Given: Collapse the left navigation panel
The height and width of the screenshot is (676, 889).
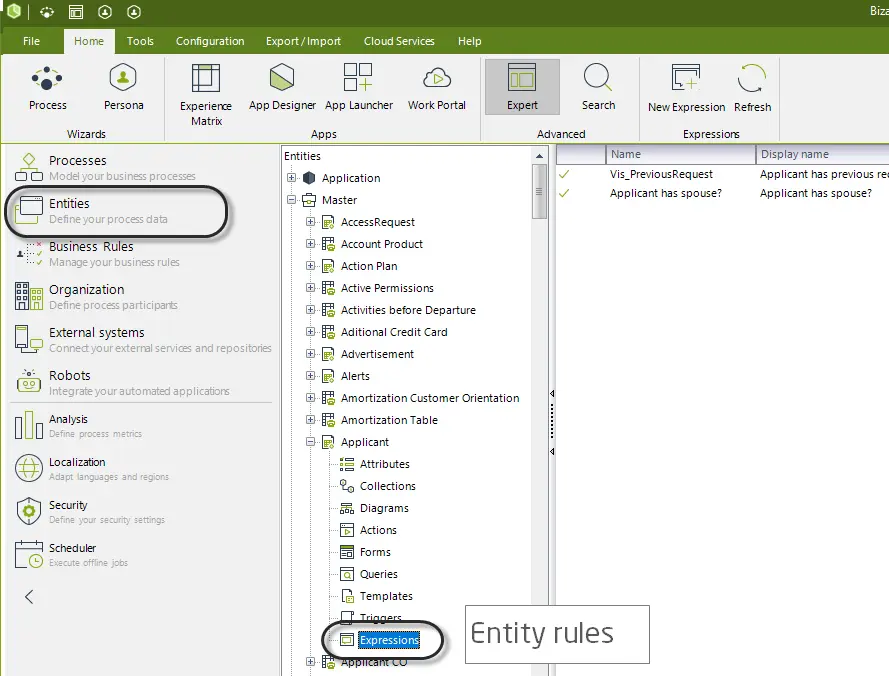Looking at the screenshot, I should [x=29, y=597].
